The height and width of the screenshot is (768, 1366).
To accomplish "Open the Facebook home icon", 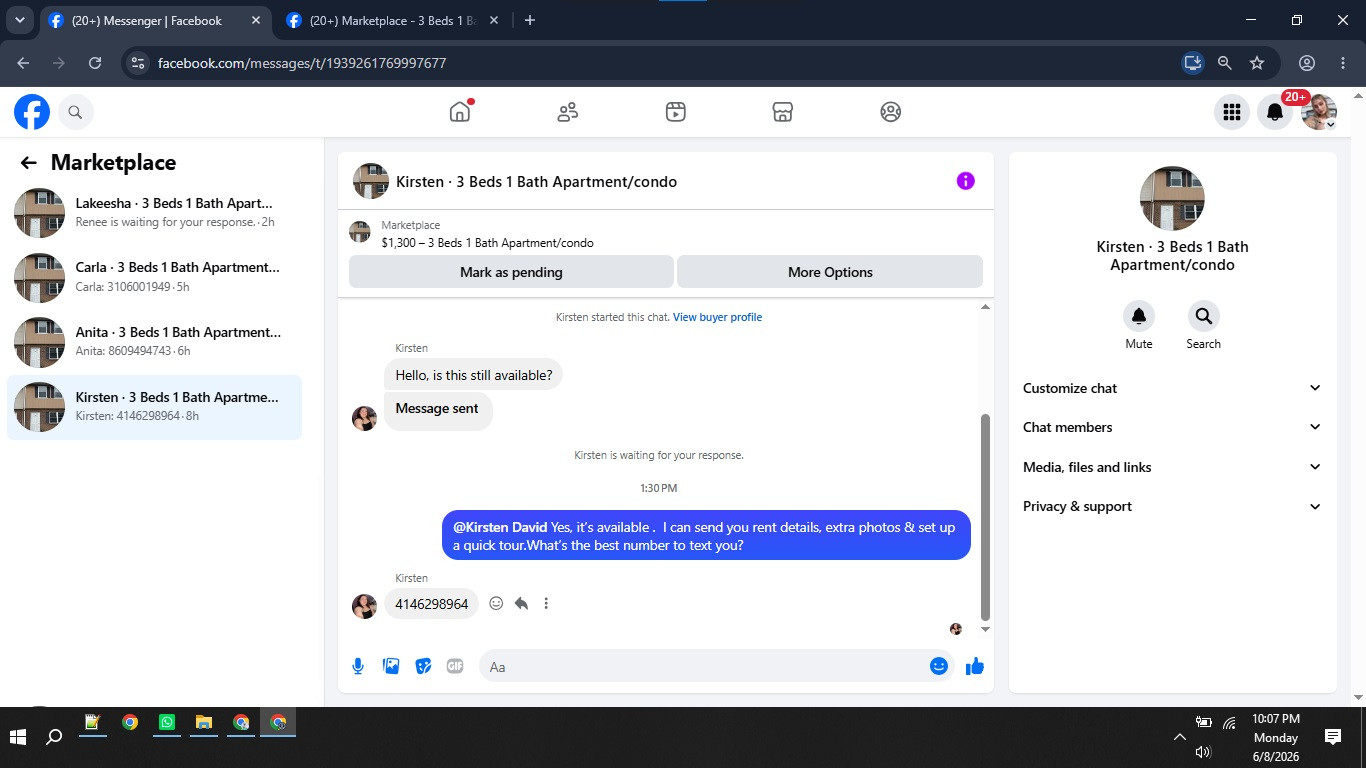I will coord(460,112).
